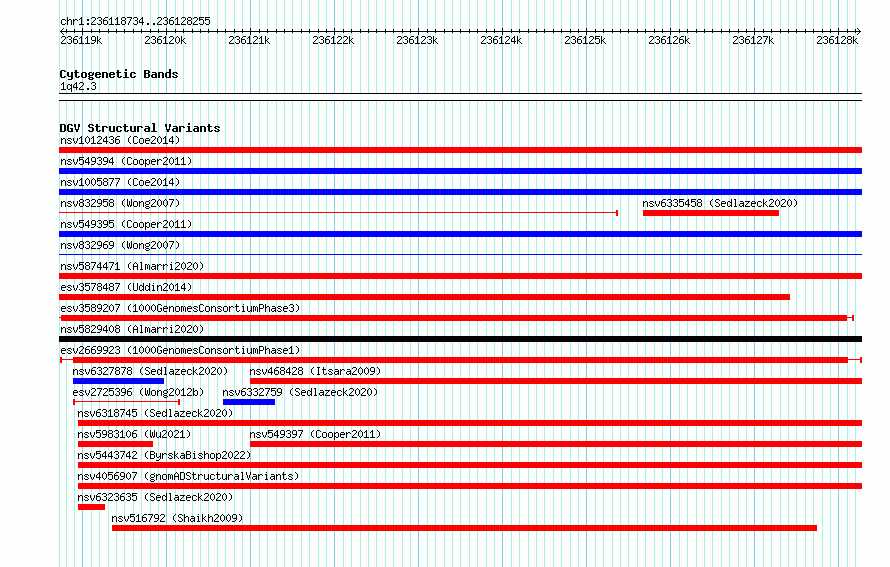890x567 pixels.
Task: Click the blue bar of nsv1005877
Action: click(460, 192)
